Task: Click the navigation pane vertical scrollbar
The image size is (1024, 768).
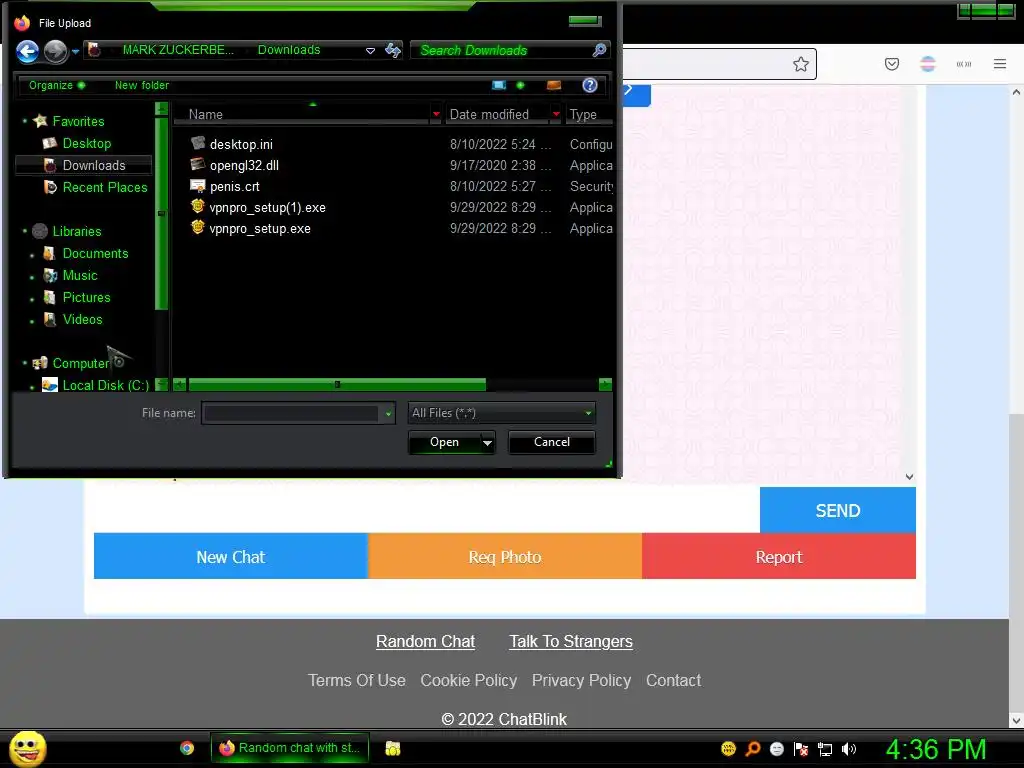Action: (x=161, y=212)
